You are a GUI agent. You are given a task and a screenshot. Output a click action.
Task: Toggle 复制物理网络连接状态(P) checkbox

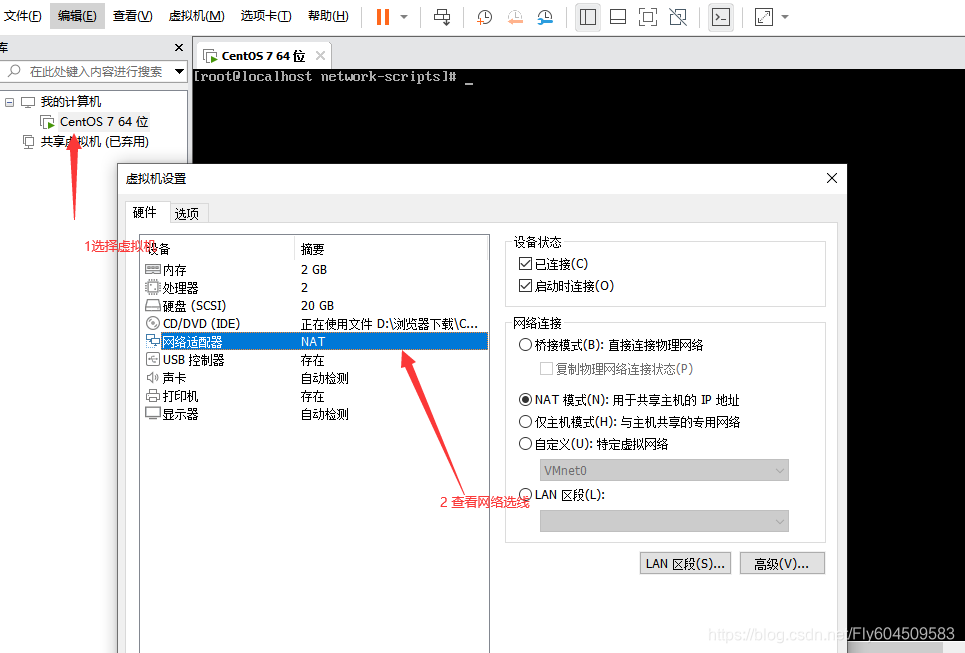tap(546, 369)
